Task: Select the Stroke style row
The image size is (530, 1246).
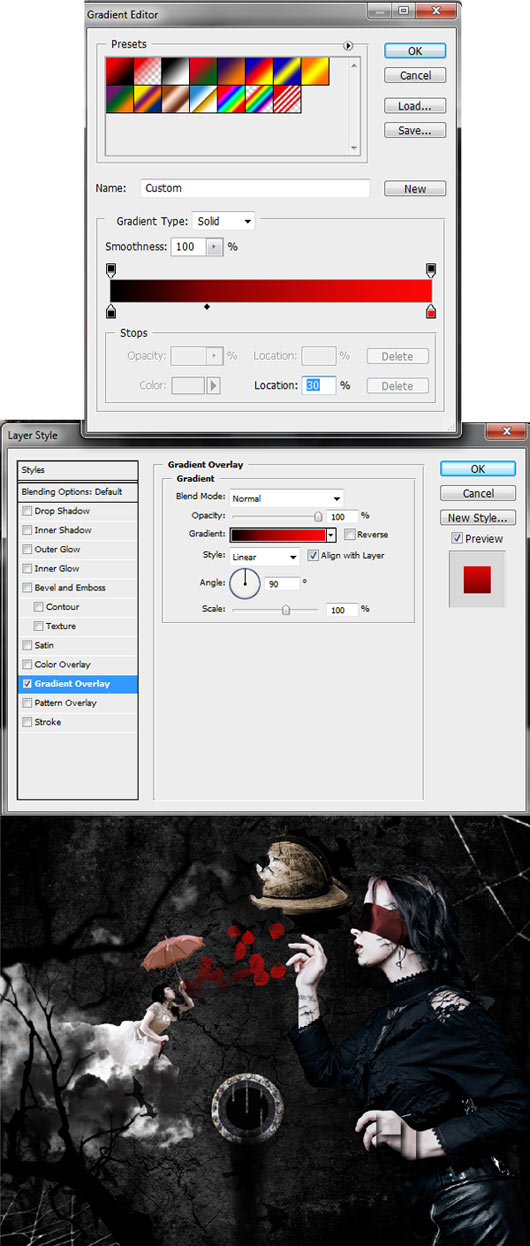Action: click(x=78, y=722)
